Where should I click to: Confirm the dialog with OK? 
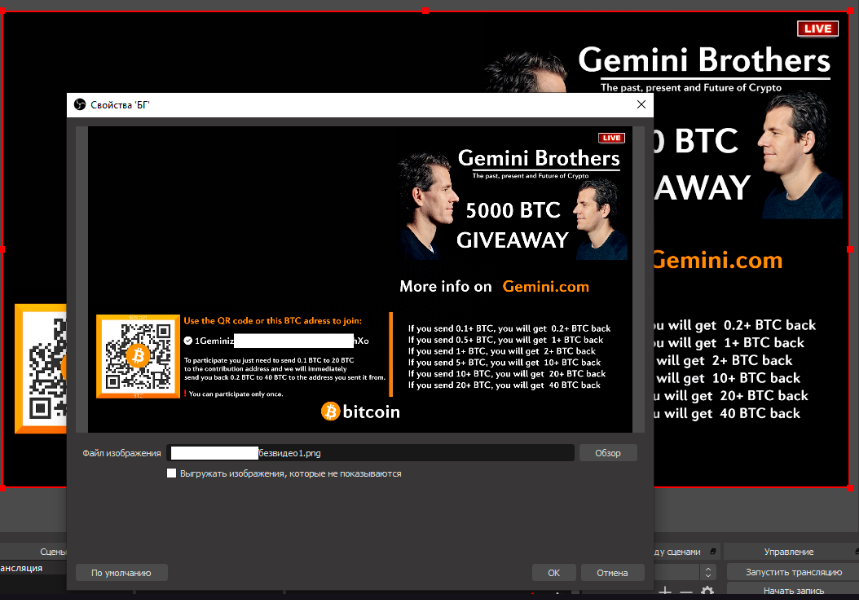click(x=553, y=573)
